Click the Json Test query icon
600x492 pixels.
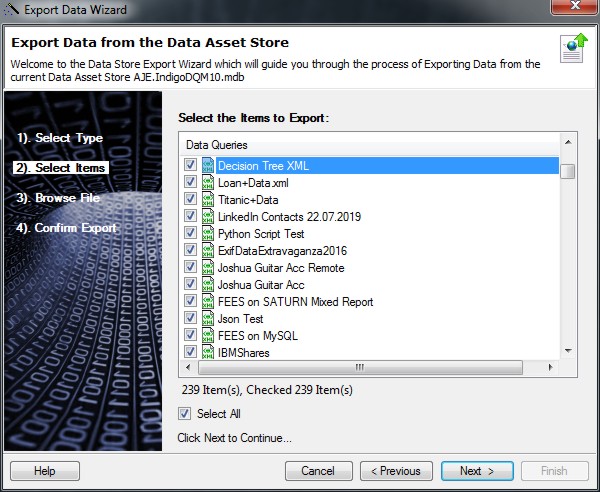click(x=208, y=318)
